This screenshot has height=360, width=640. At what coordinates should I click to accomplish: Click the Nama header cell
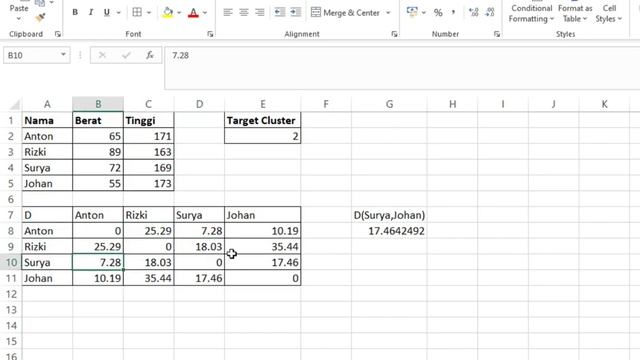pyautogui.click(x=47, y=120)
